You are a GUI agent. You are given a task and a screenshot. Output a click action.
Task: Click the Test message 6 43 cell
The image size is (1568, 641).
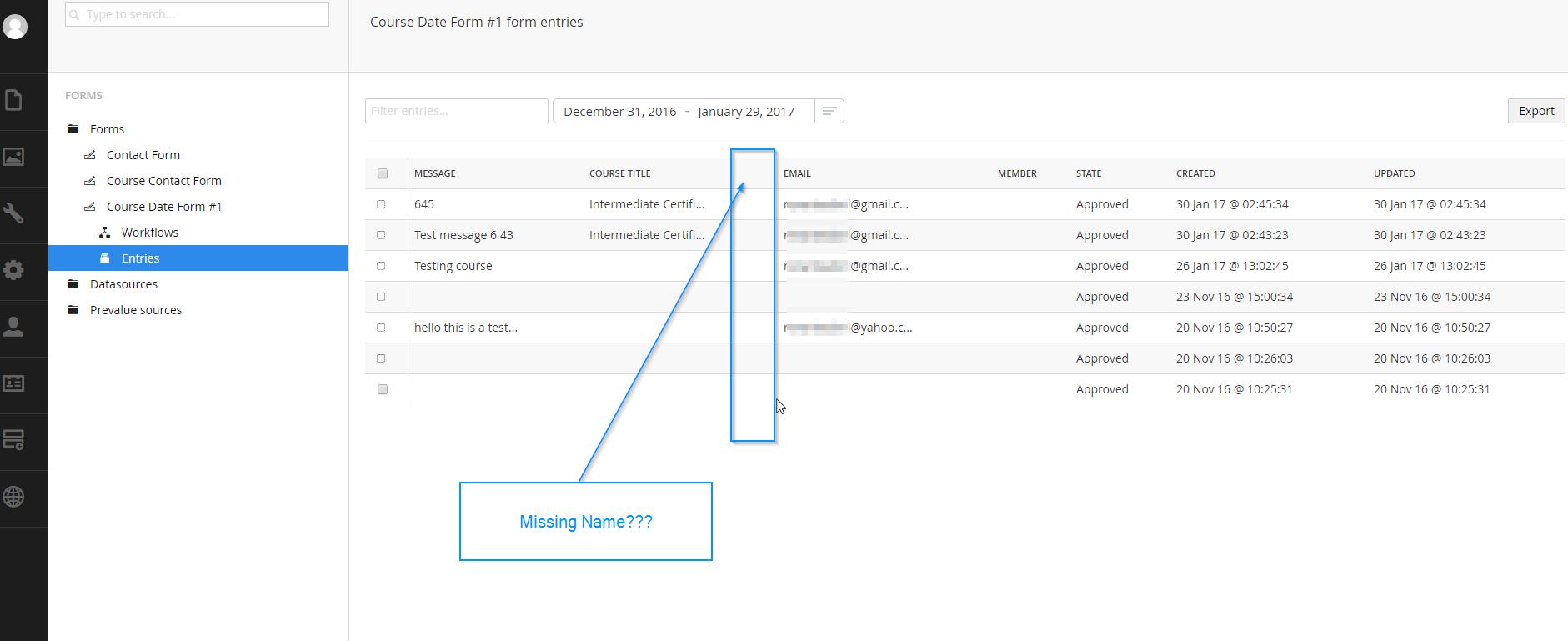click(463, 235)
